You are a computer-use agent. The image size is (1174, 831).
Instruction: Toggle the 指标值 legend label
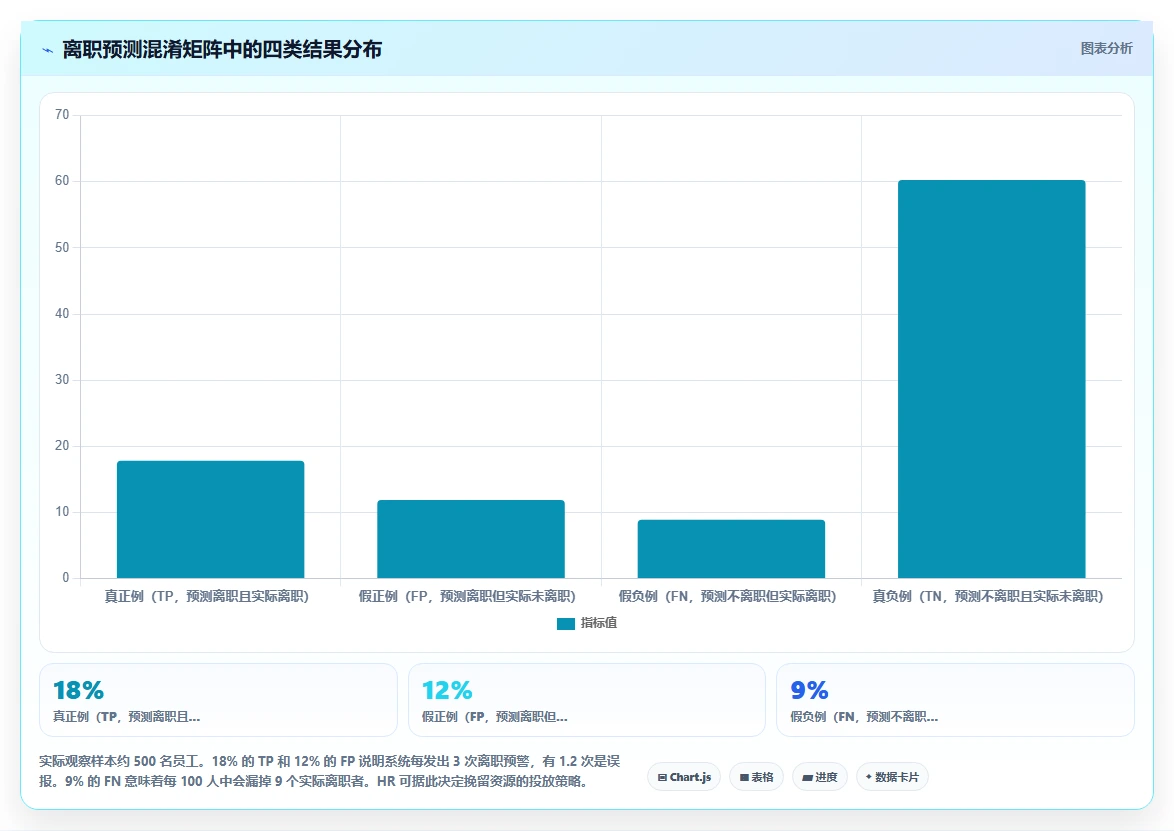pos(599,623)
